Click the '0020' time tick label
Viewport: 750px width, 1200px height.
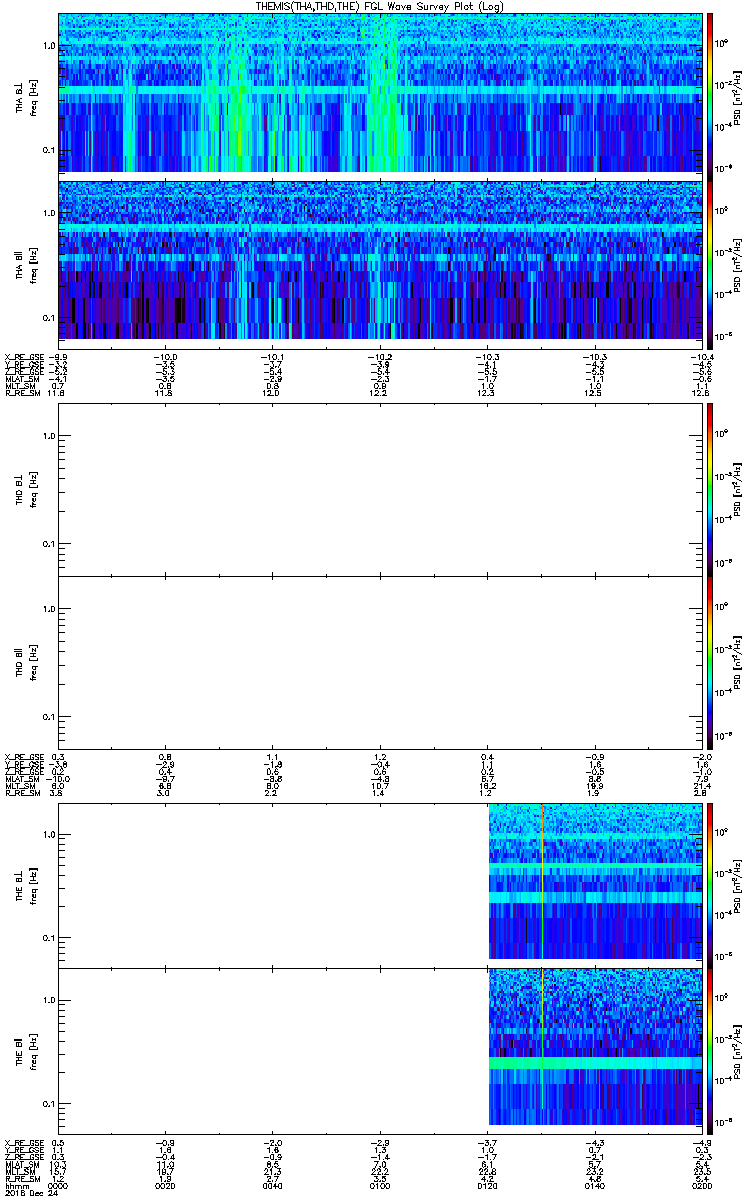(165, 1184)
